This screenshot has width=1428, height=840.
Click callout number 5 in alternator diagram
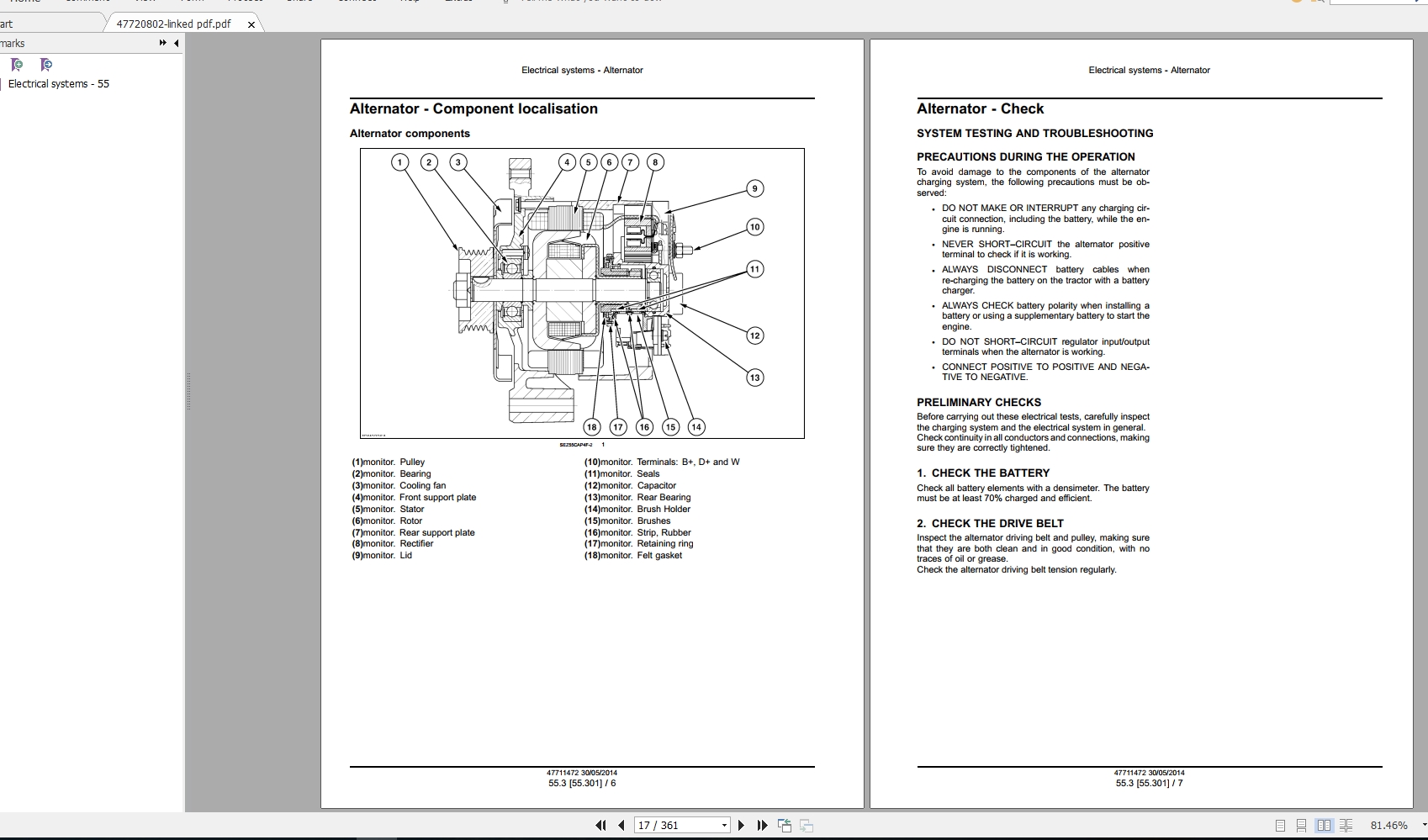588,162
